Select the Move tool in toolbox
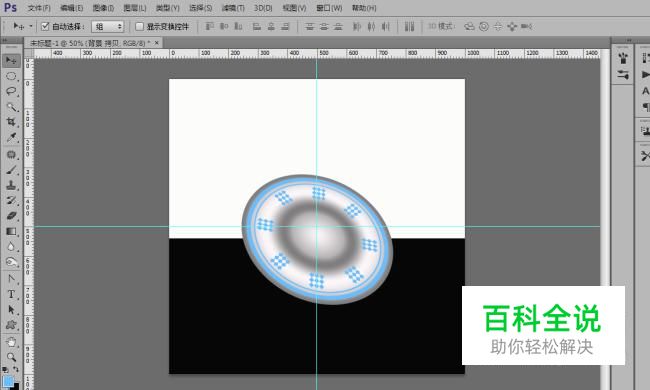Image resolution: width=650 pixels, height=390 pixels. point(11,61)
